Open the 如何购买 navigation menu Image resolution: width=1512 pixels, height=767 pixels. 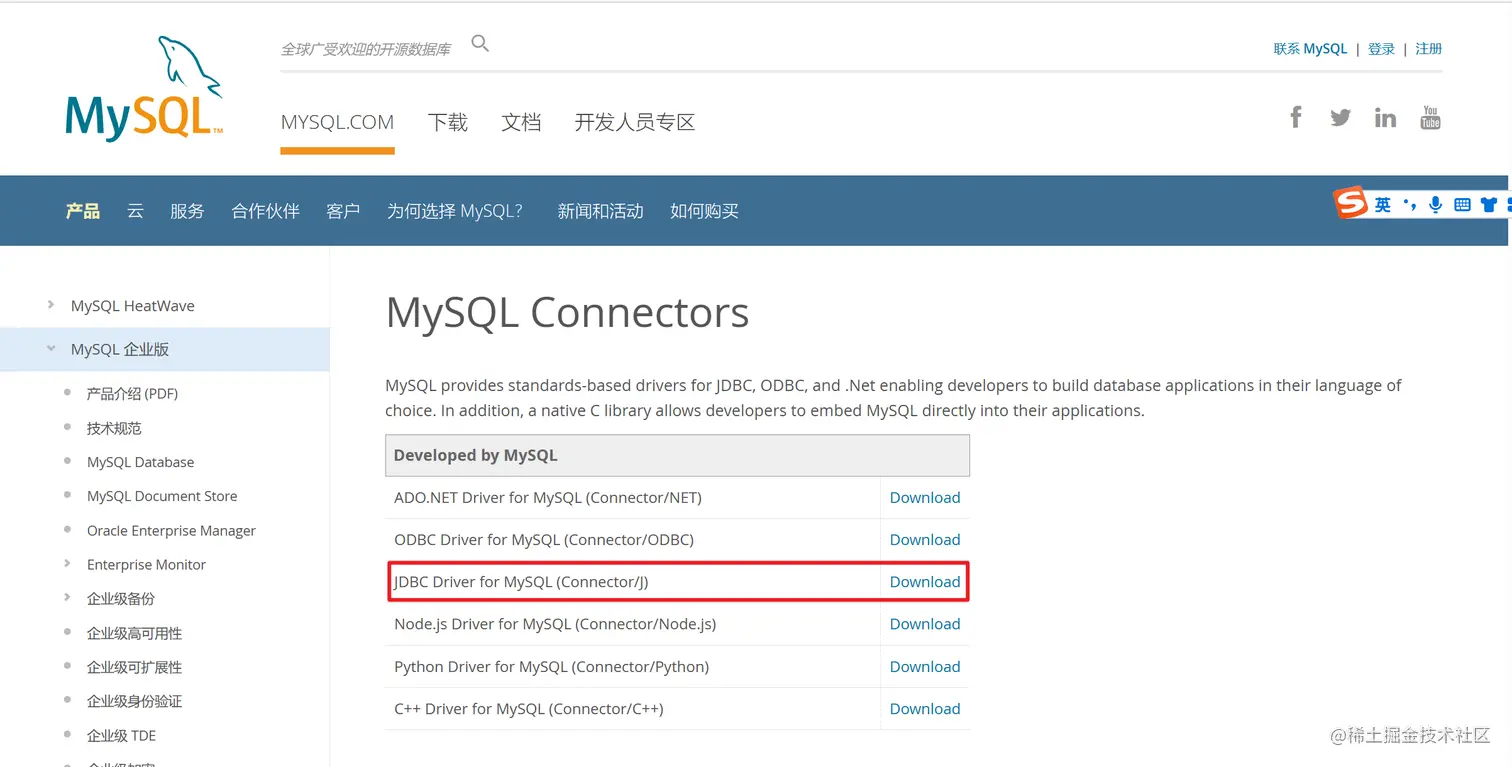[704, 211]
